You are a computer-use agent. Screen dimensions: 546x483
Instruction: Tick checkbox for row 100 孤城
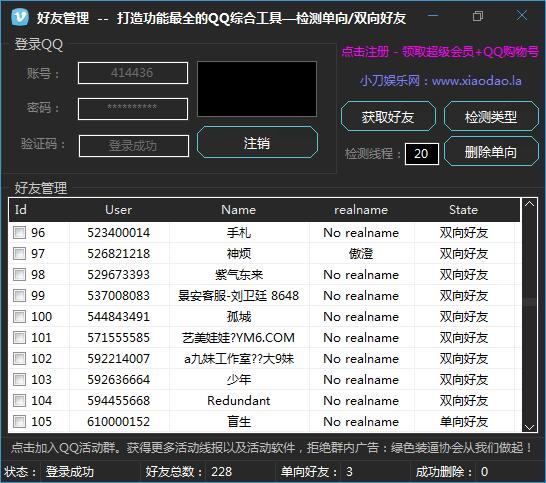(20, 317)
